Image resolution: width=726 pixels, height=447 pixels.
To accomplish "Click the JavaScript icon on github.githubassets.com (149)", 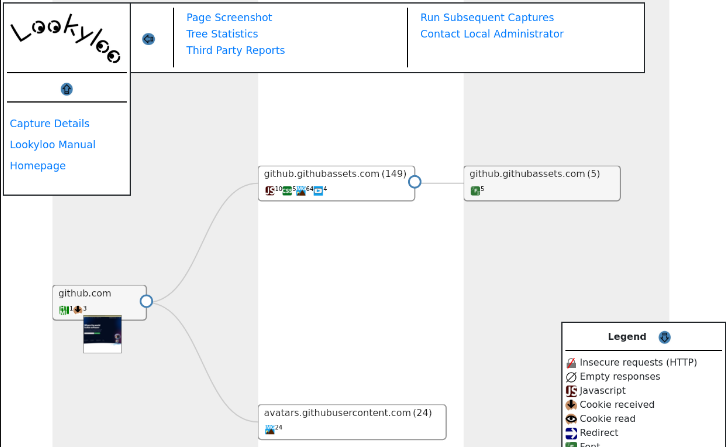I will tap(269, 190).
